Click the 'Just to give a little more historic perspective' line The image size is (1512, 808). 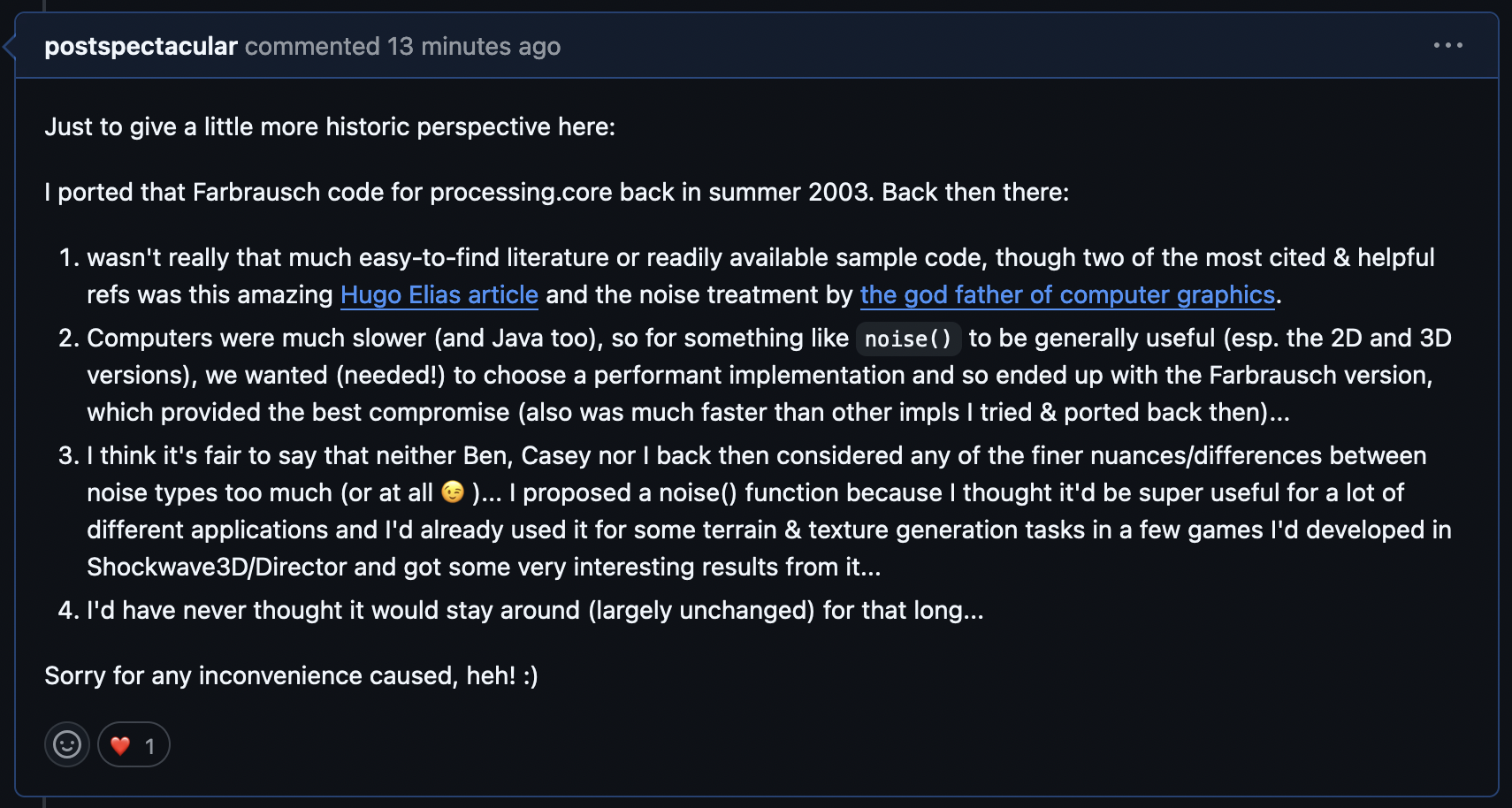330,126
